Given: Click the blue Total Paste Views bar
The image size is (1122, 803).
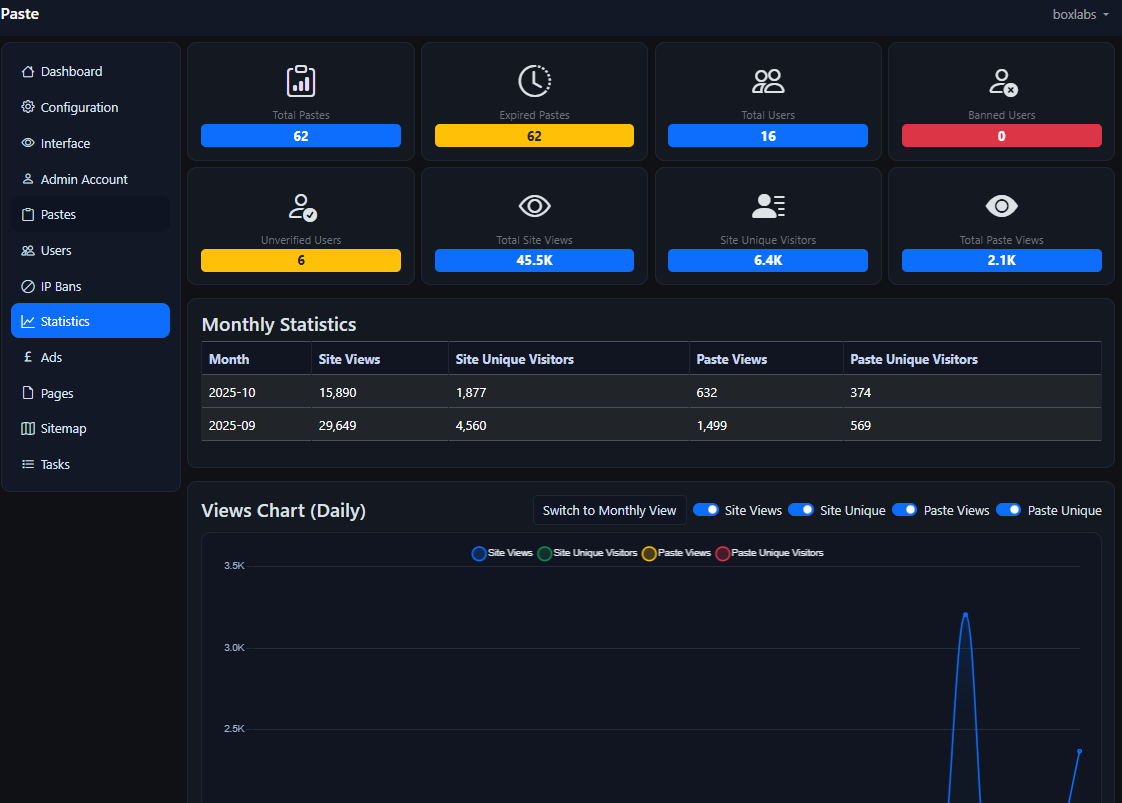Looking at the screenshot, I should tap(1001, 260).
